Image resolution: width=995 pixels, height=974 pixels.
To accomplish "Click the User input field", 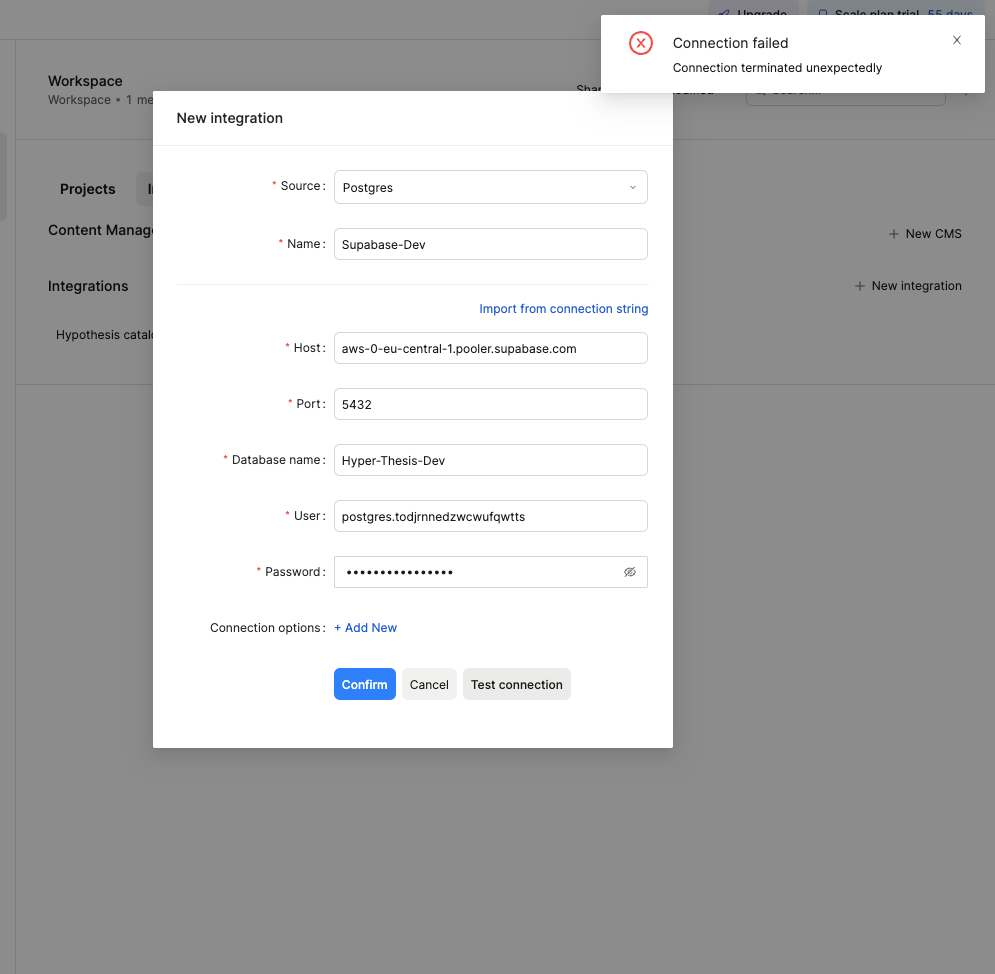I will pyautogui.click(x=490, y=516).
